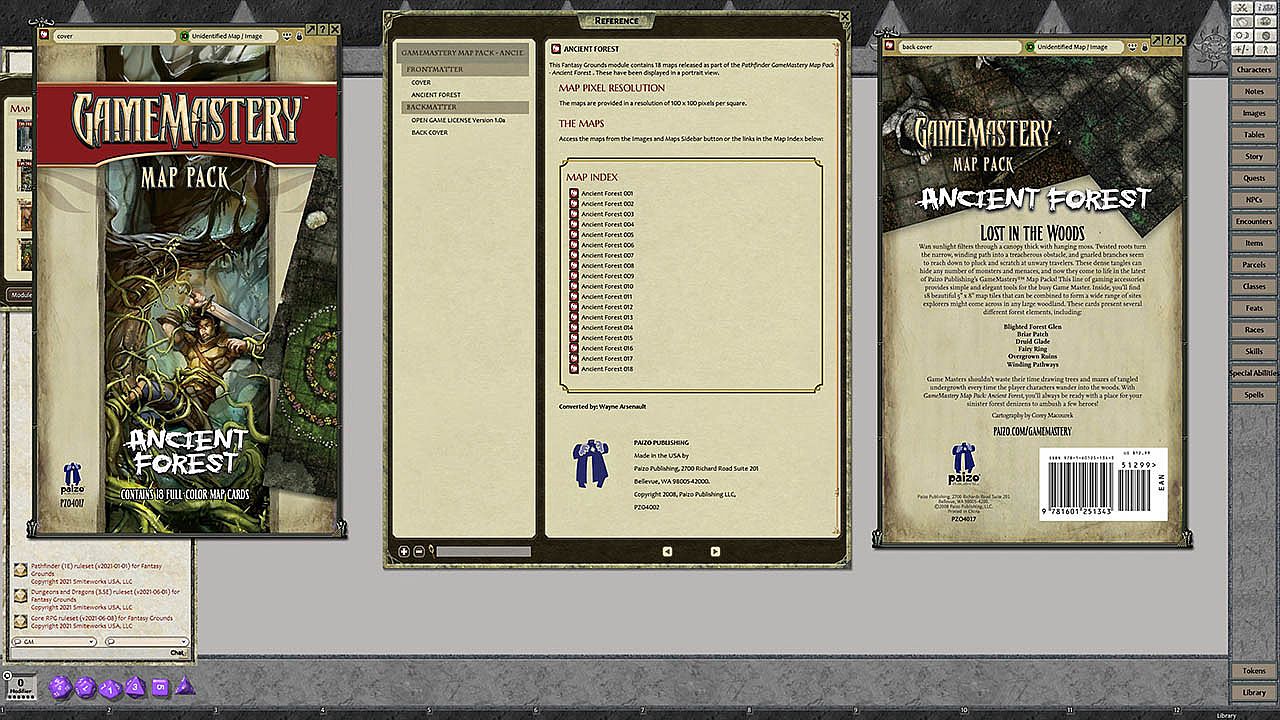Select Cover under Frontmatter in Reference
Image resolution: width=1280 pixels, height=720 pixels.
421,83
